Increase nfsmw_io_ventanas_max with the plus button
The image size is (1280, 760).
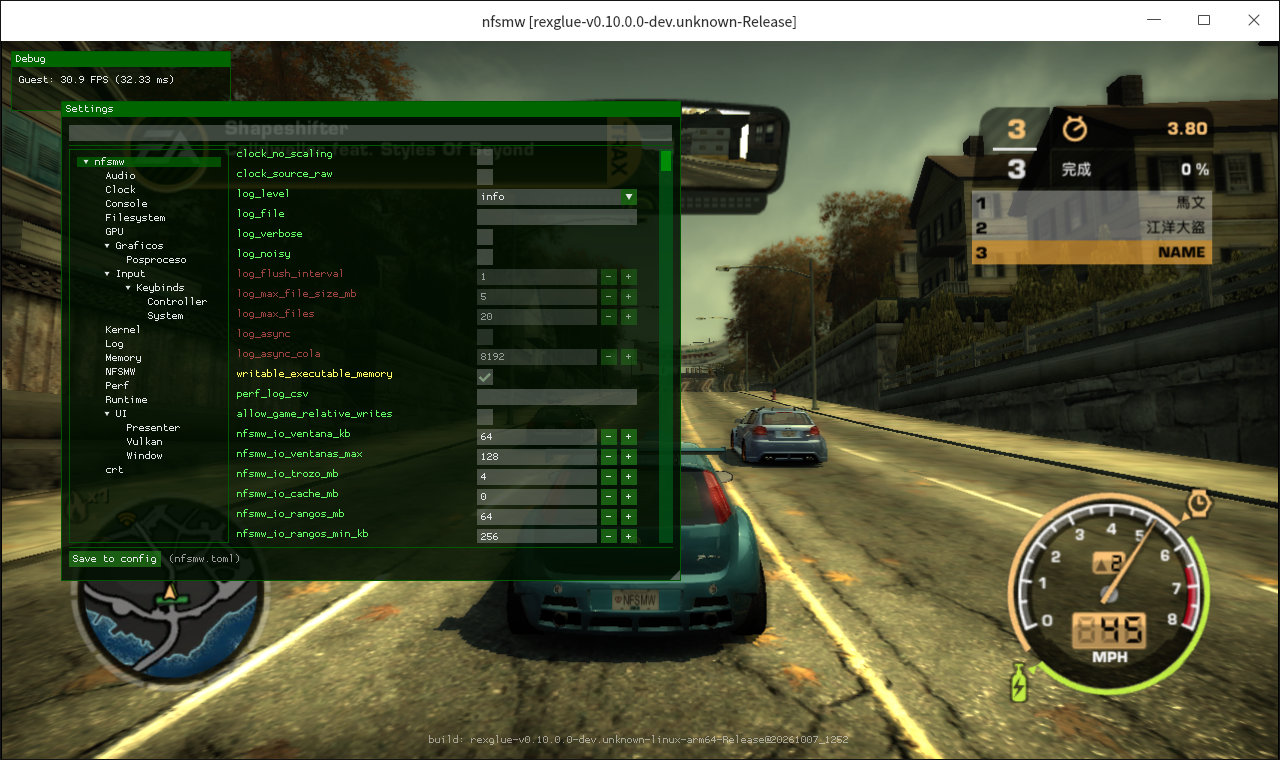point(629,457)
